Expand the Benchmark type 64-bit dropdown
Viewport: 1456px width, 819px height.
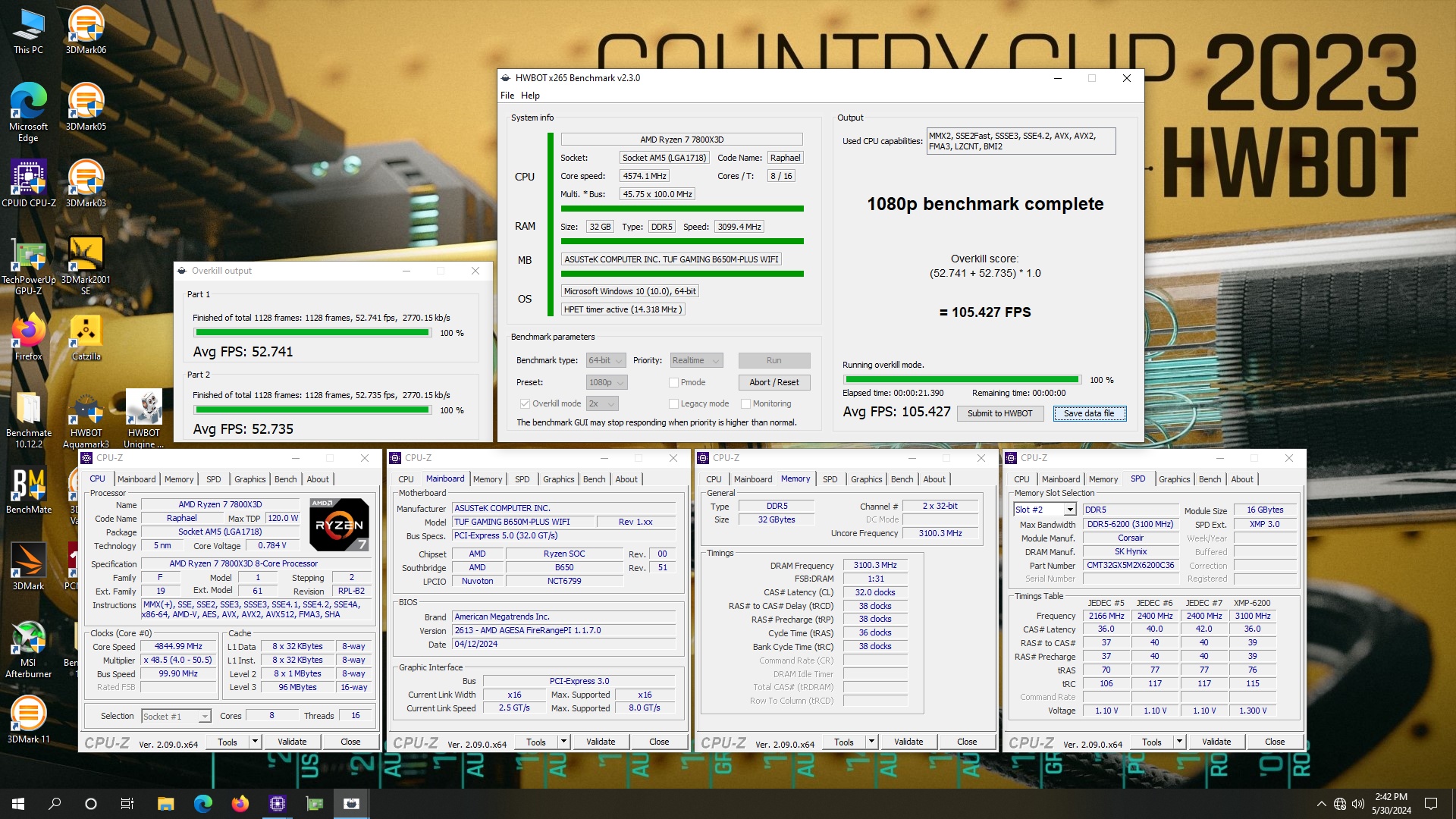pos(606,361)
